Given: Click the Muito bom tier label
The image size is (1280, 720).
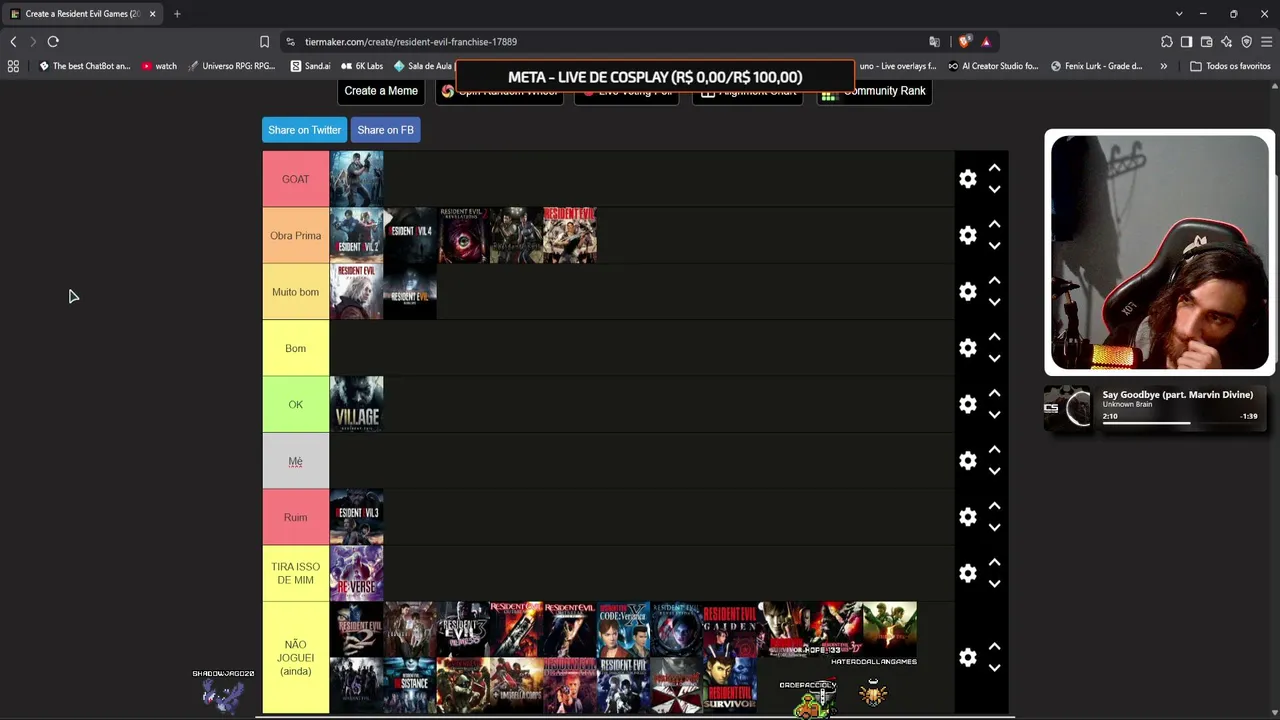Looking at the screenshot, I should [x=296, y=291].
